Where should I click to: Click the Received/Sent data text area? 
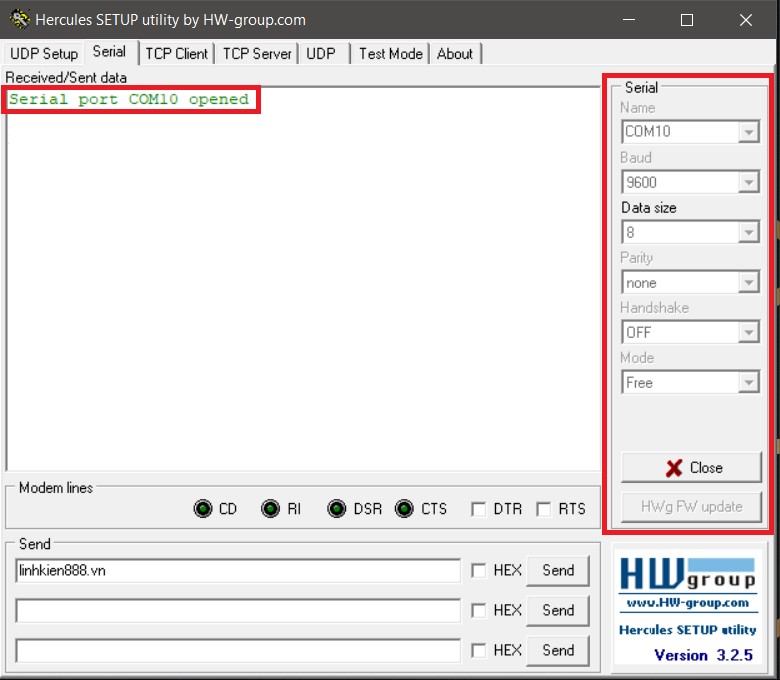(x=302, y=279)
